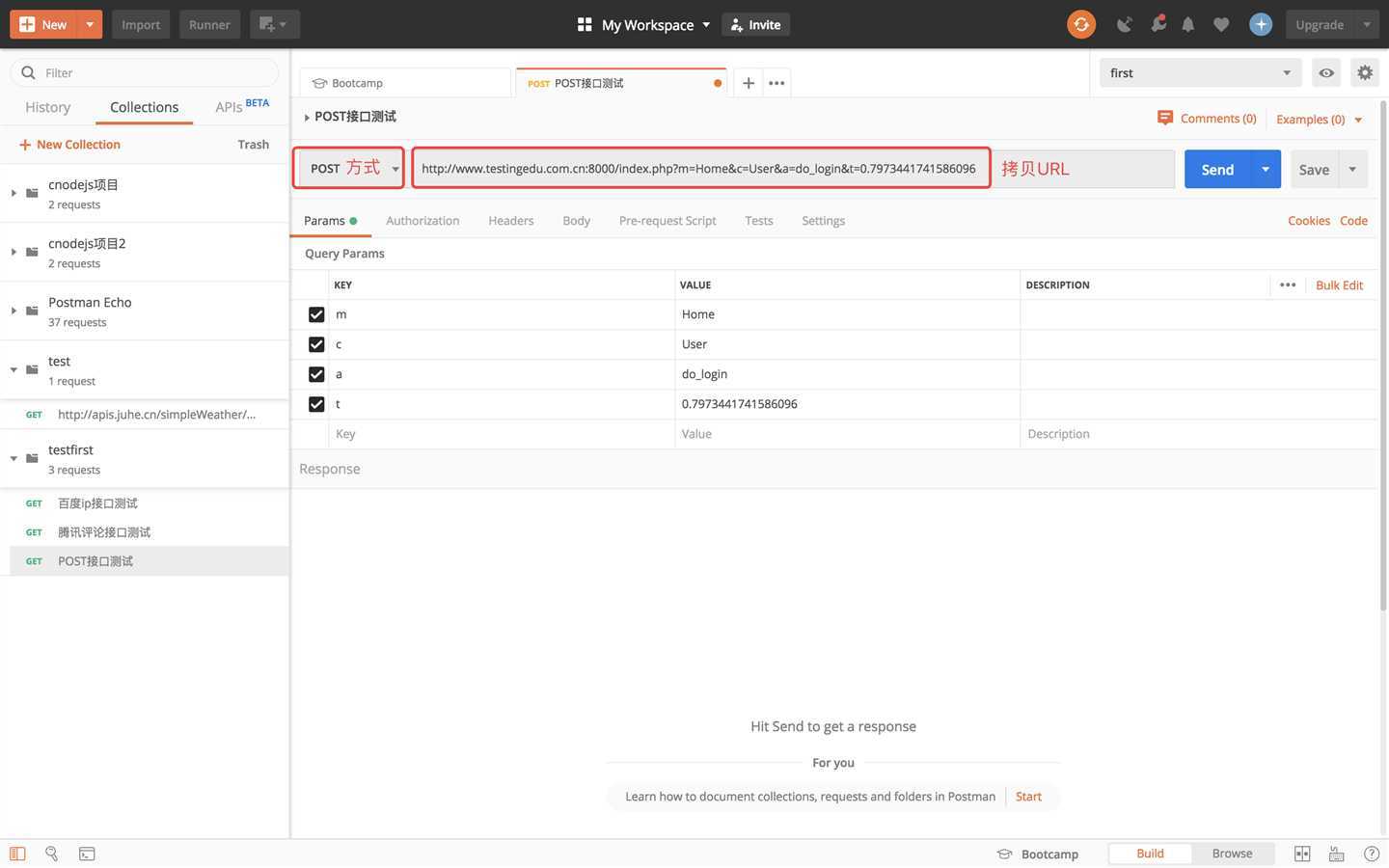Open the environment quick look eye icon
This screenshot has height=868, width=1389.
point(1326,72)
